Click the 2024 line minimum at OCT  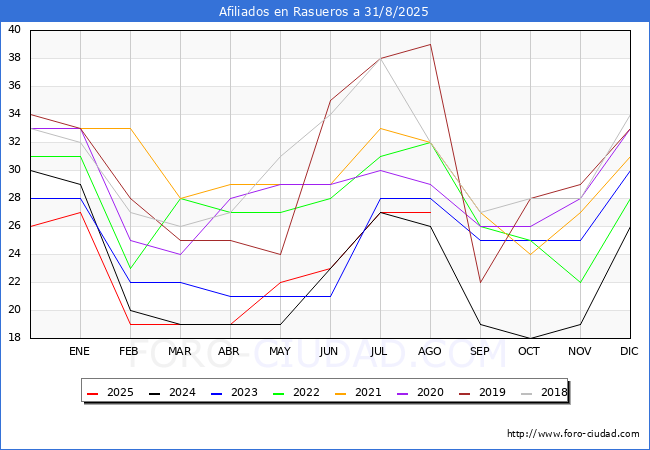(x=531, y=338)
